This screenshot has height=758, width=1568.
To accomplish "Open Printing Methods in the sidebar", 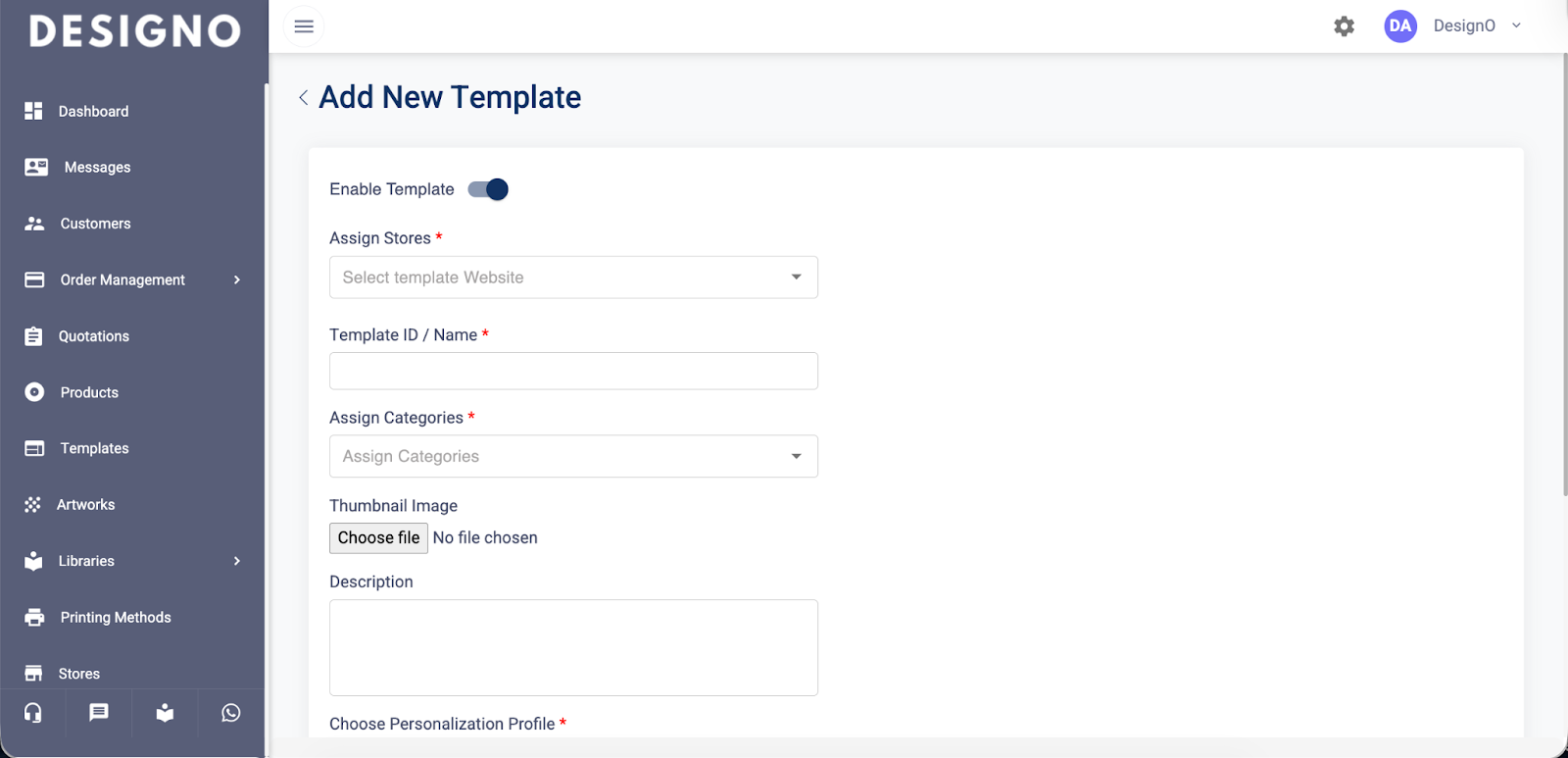I will (115, 618).
